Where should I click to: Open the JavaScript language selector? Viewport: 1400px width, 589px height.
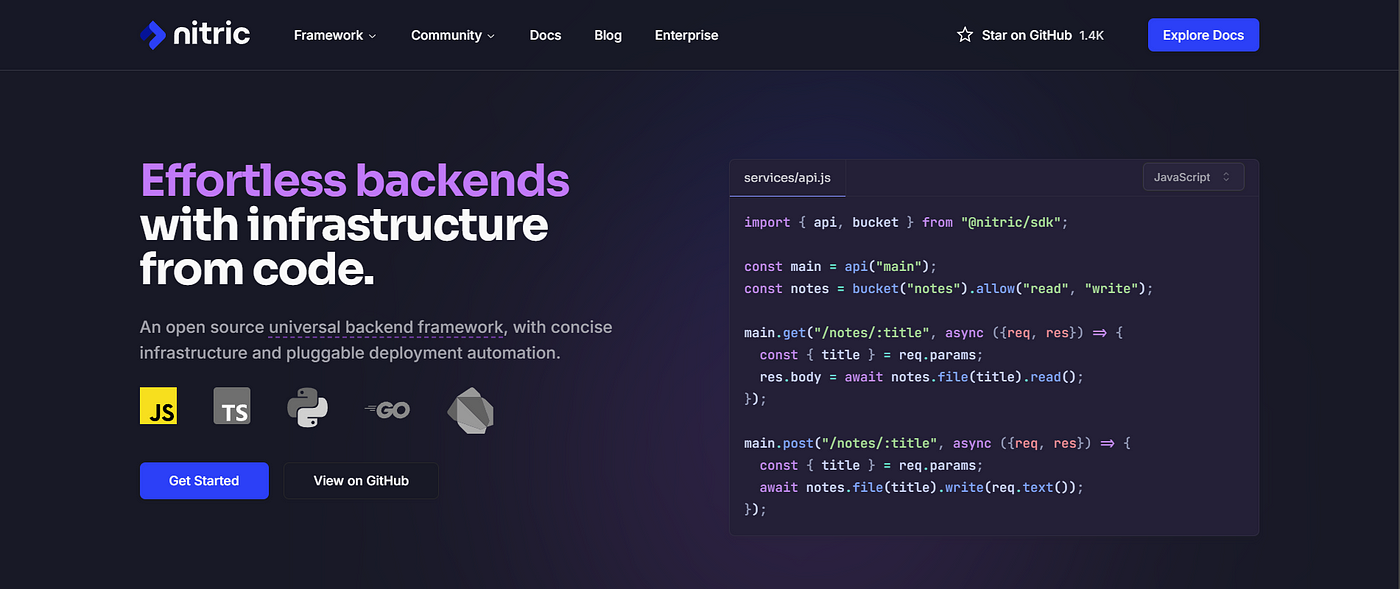click(x=1194, y=177)
